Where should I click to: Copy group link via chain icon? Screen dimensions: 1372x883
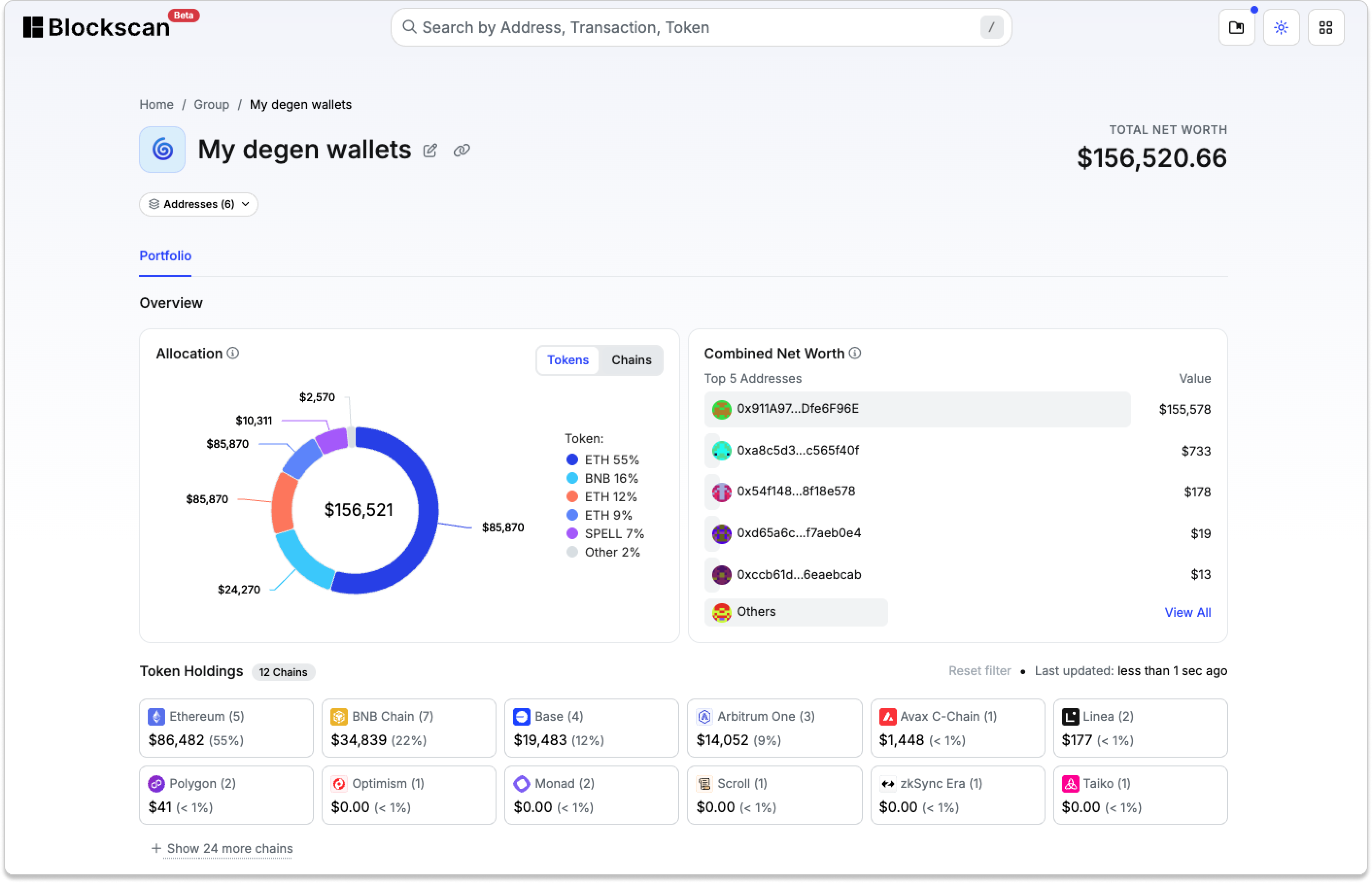tap(462, 151)
